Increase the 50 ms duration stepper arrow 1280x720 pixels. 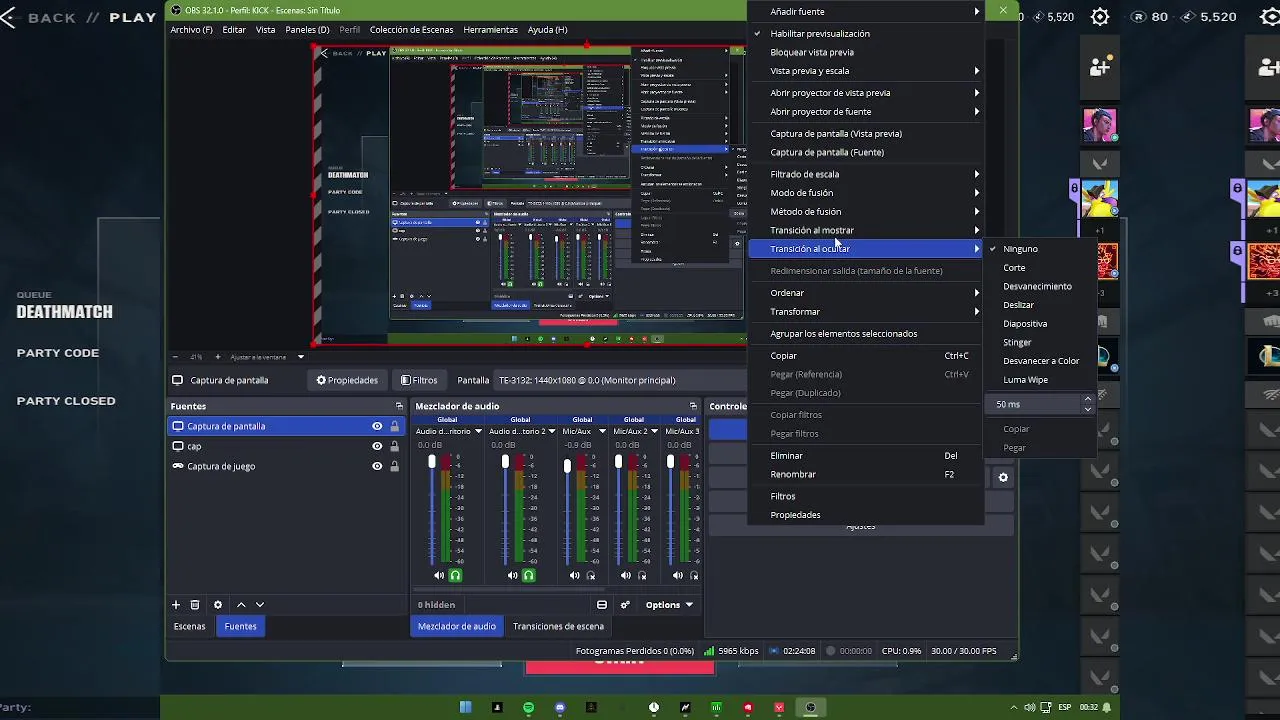pyautogui.click(x=1088, y=400)
